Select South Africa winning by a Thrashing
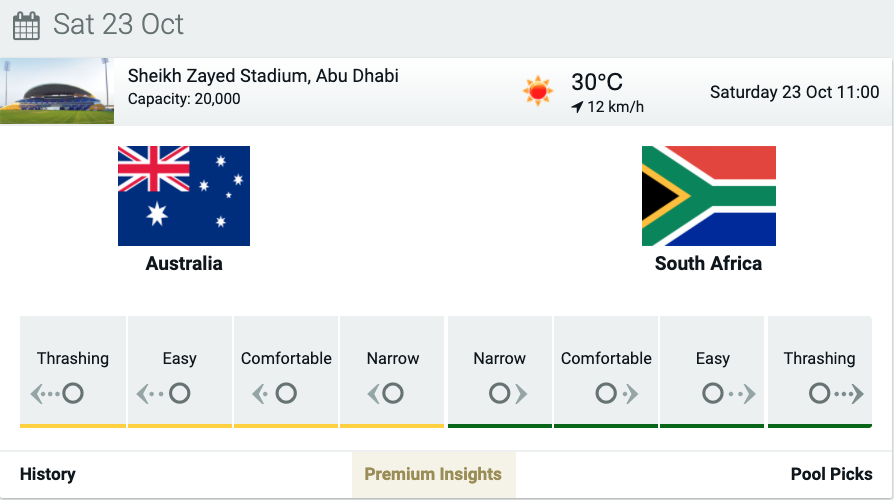Image resolution: width=894 pixels, height=500 pixels. (819, 372)
